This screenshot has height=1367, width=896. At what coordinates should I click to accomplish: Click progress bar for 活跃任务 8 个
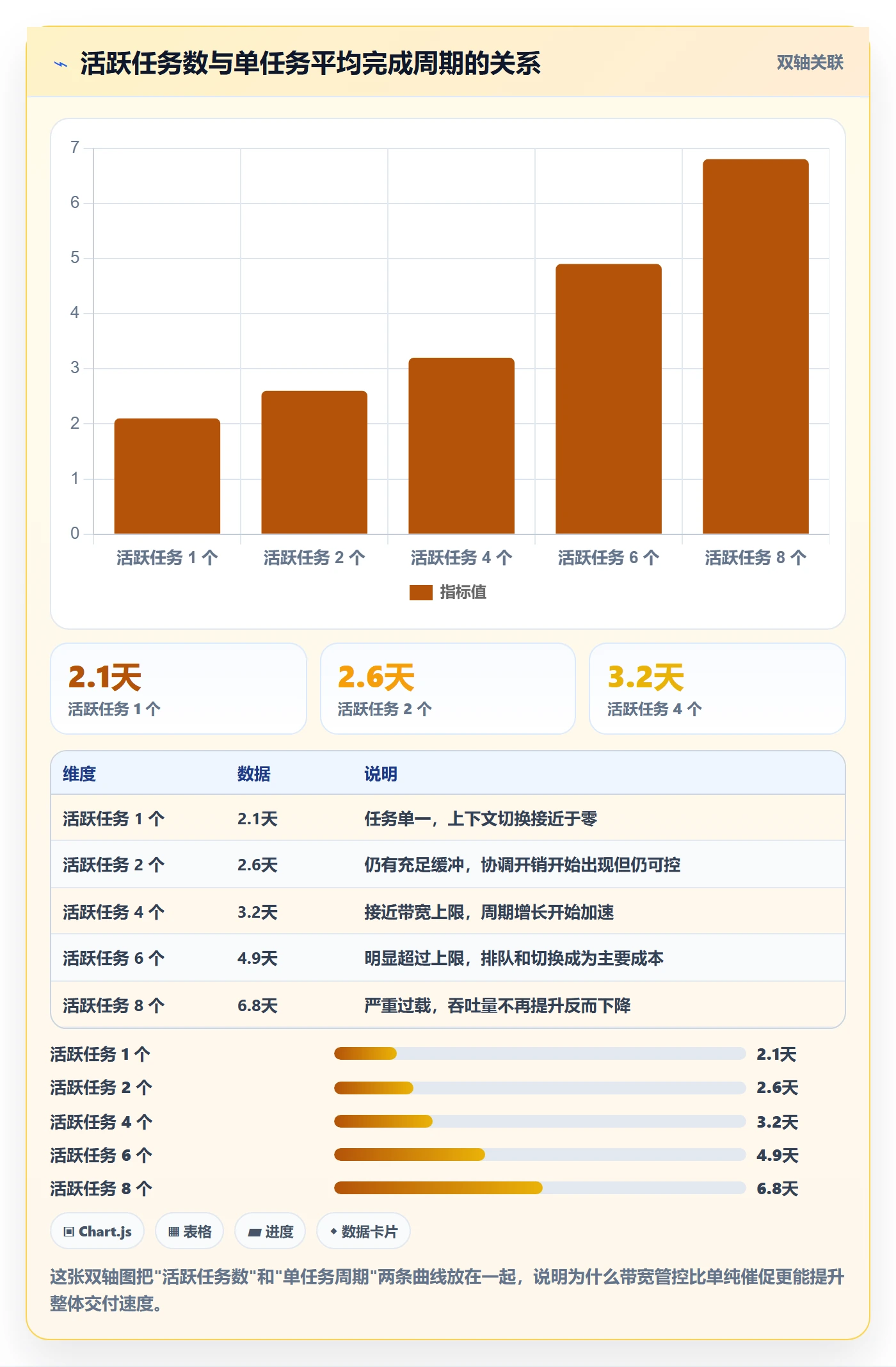pyautogui.click(x=540, y=1188)
